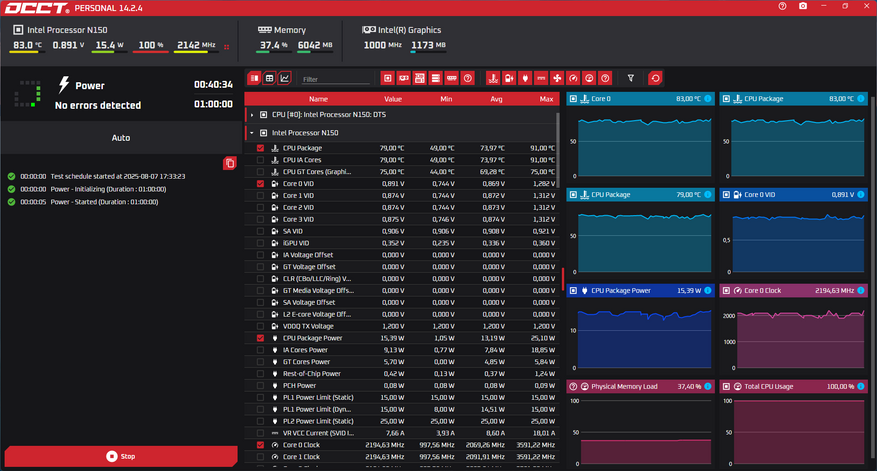The height and width of the screenshot is (471, 877).
Task: Enable the Core 1 VID checkbox
Action: [x=260, y=195]
